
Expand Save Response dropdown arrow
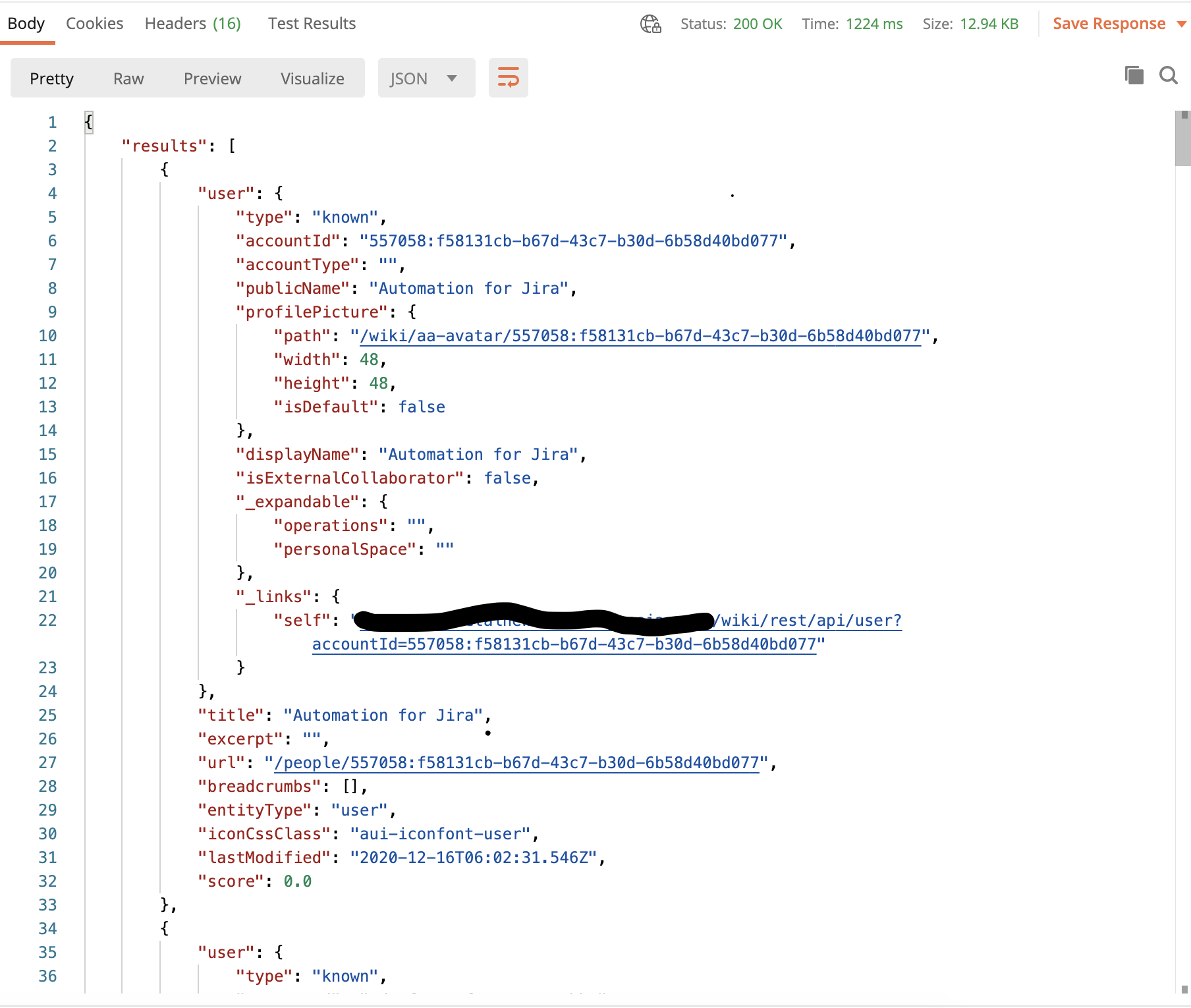[x=1181, y=24]
